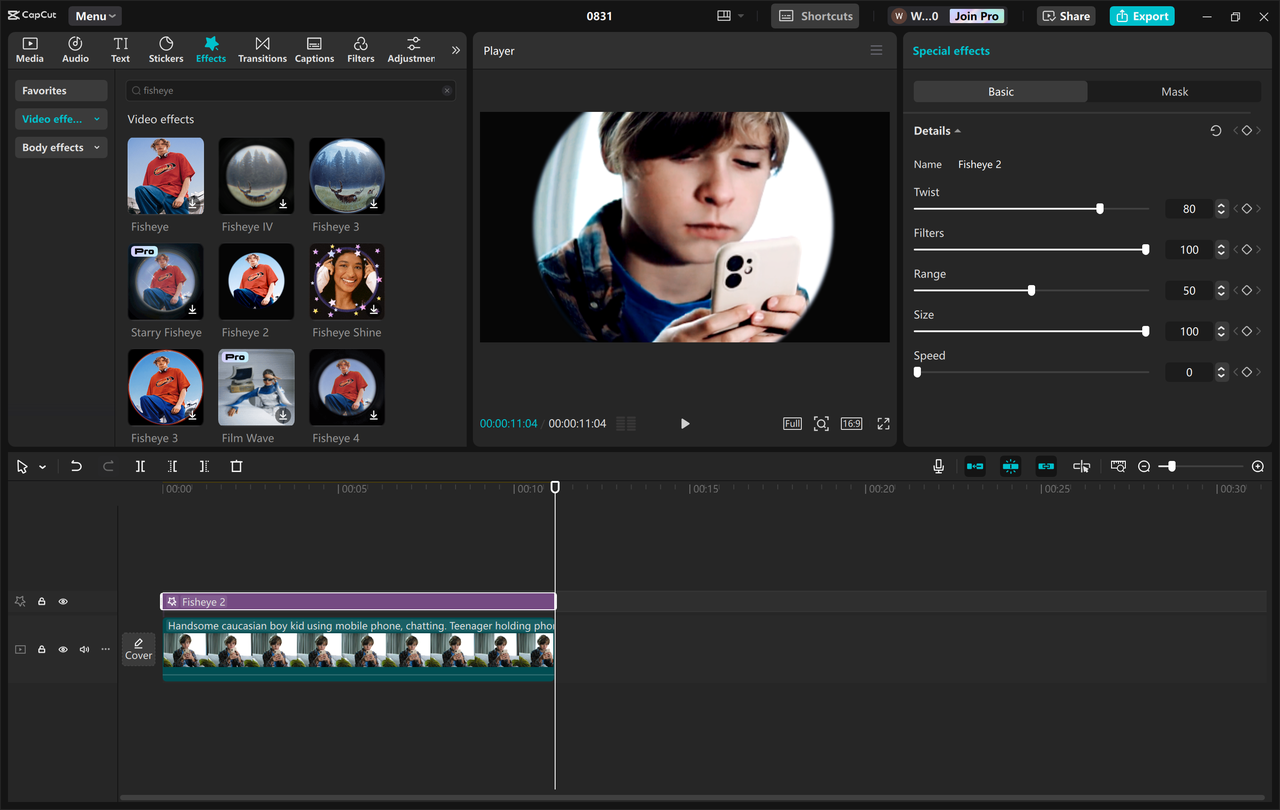
Task: Click the Speed slider track
Action: [1031, 372]
